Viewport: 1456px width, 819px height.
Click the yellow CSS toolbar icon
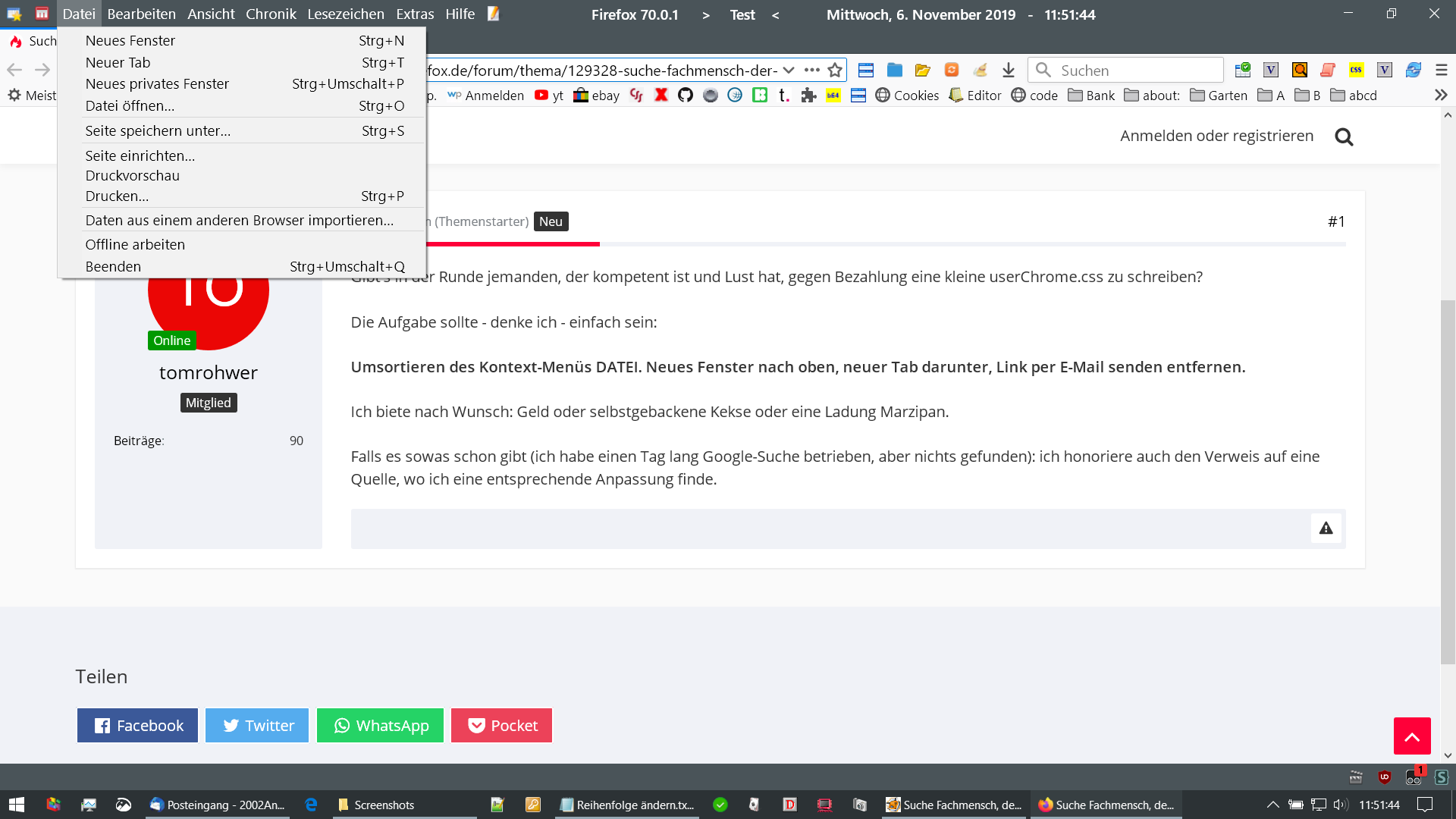pyautogui.click(x=1356, y=71)
